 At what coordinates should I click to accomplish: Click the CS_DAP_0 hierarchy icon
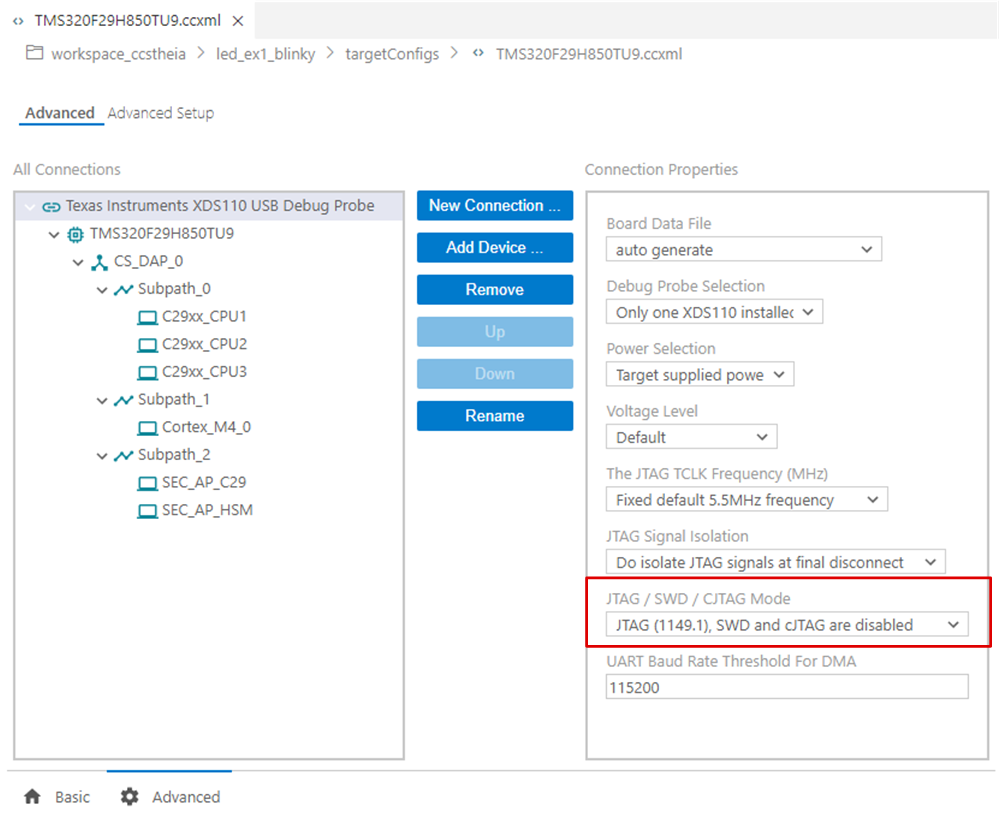[99, 262]
